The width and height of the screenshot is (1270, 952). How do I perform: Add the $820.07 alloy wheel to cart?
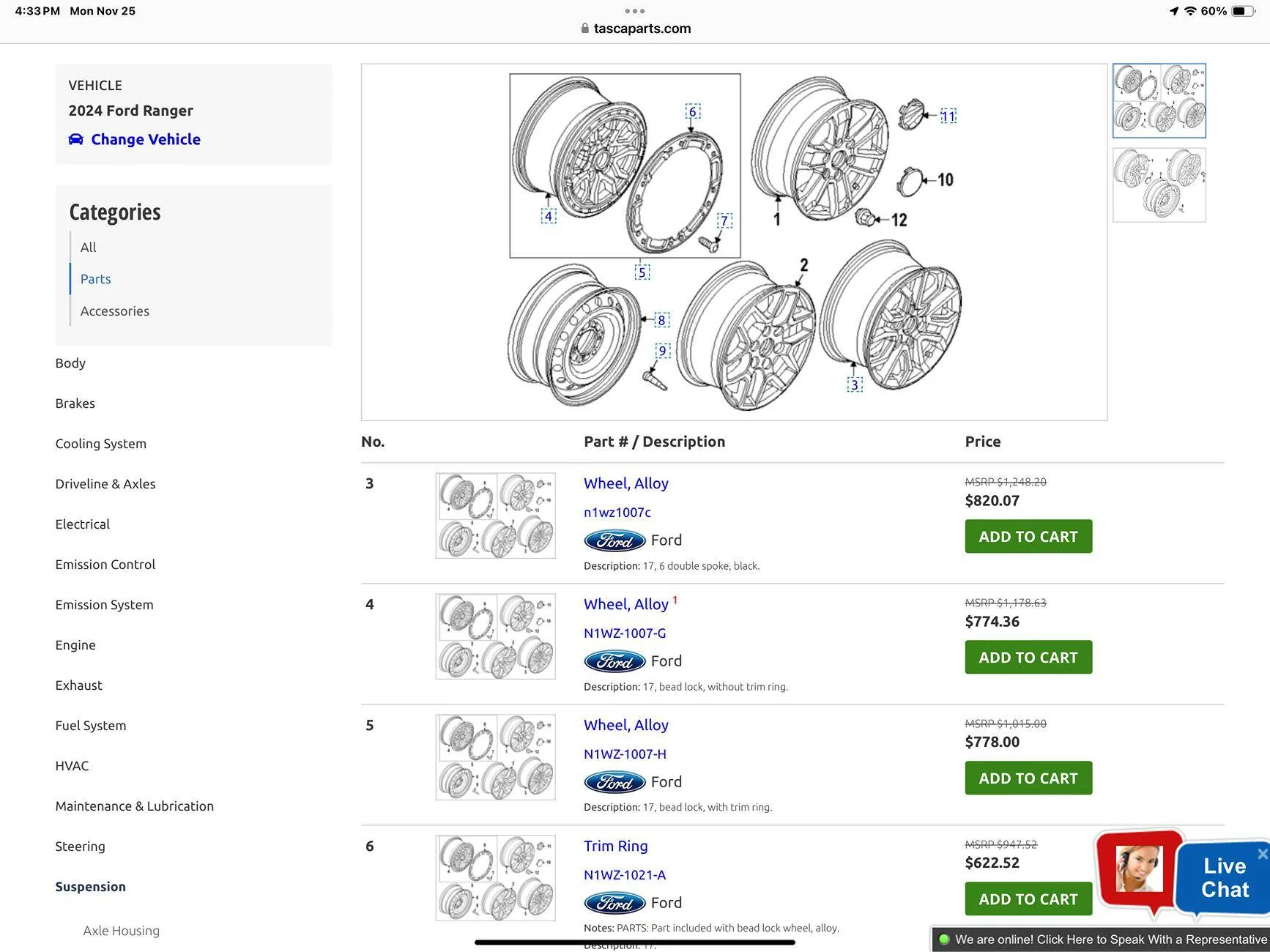pos(1028,537)
